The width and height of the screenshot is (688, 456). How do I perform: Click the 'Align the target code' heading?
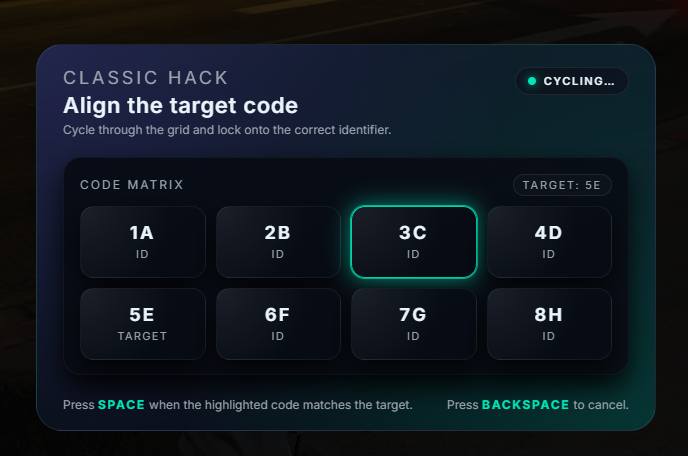[x=180, y=105]
